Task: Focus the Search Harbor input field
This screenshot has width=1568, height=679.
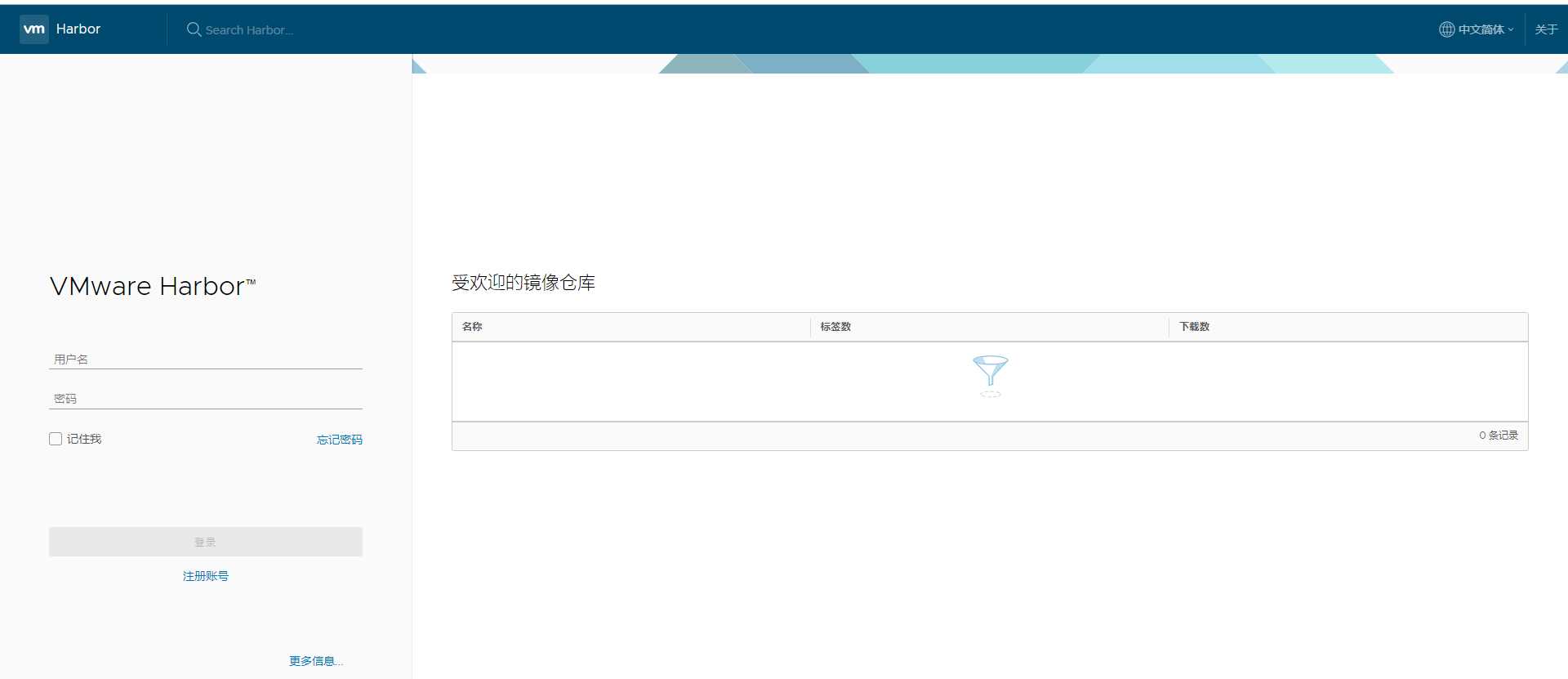Action: click(x=249, y=30)
